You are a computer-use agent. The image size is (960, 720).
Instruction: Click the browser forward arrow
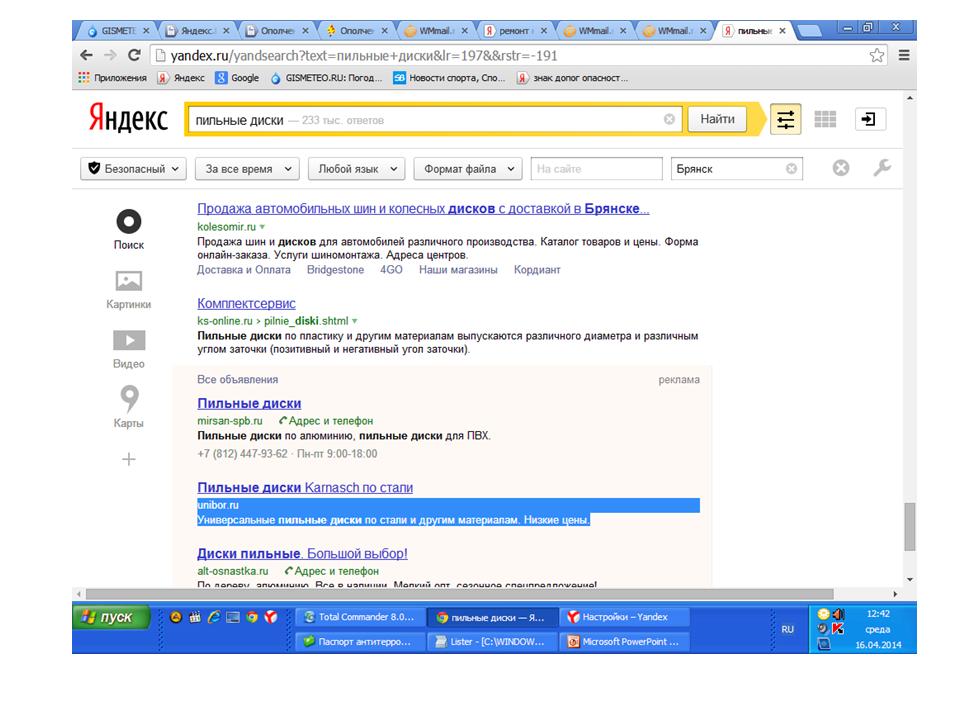click(110, 55)
